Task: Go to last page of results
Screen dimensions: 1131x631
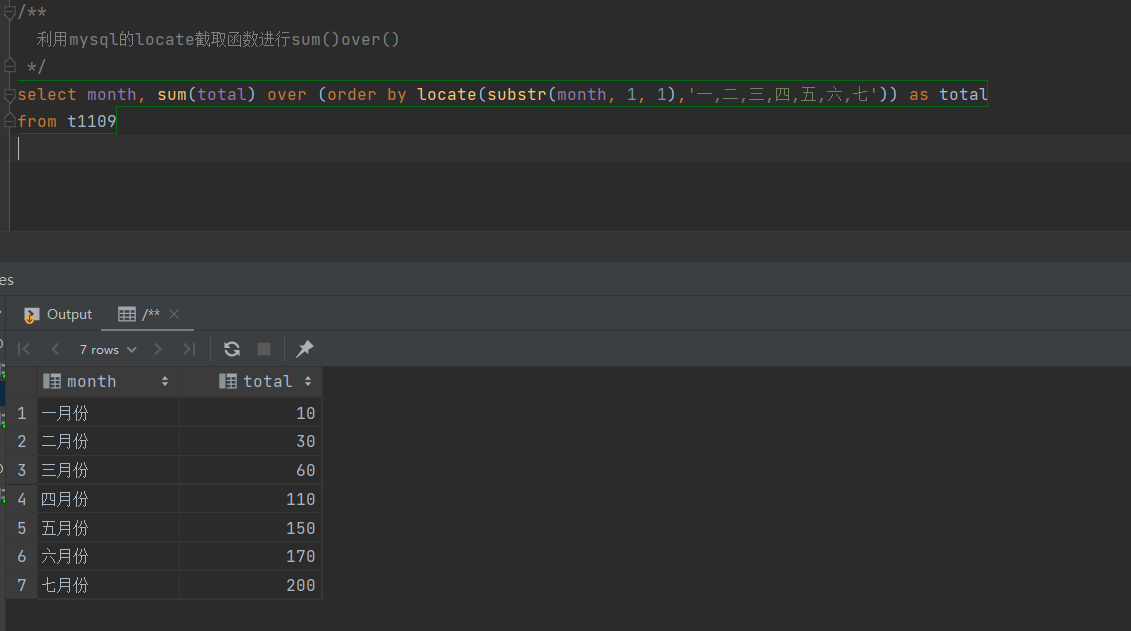Action: tap(189, 349)
